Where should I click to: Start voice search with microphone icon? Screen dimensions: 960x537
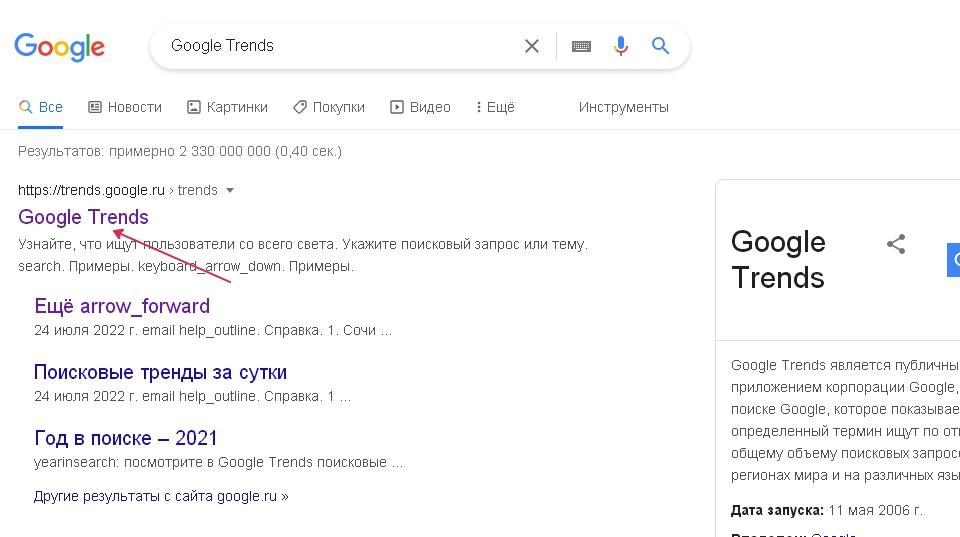tap(621, 46)
